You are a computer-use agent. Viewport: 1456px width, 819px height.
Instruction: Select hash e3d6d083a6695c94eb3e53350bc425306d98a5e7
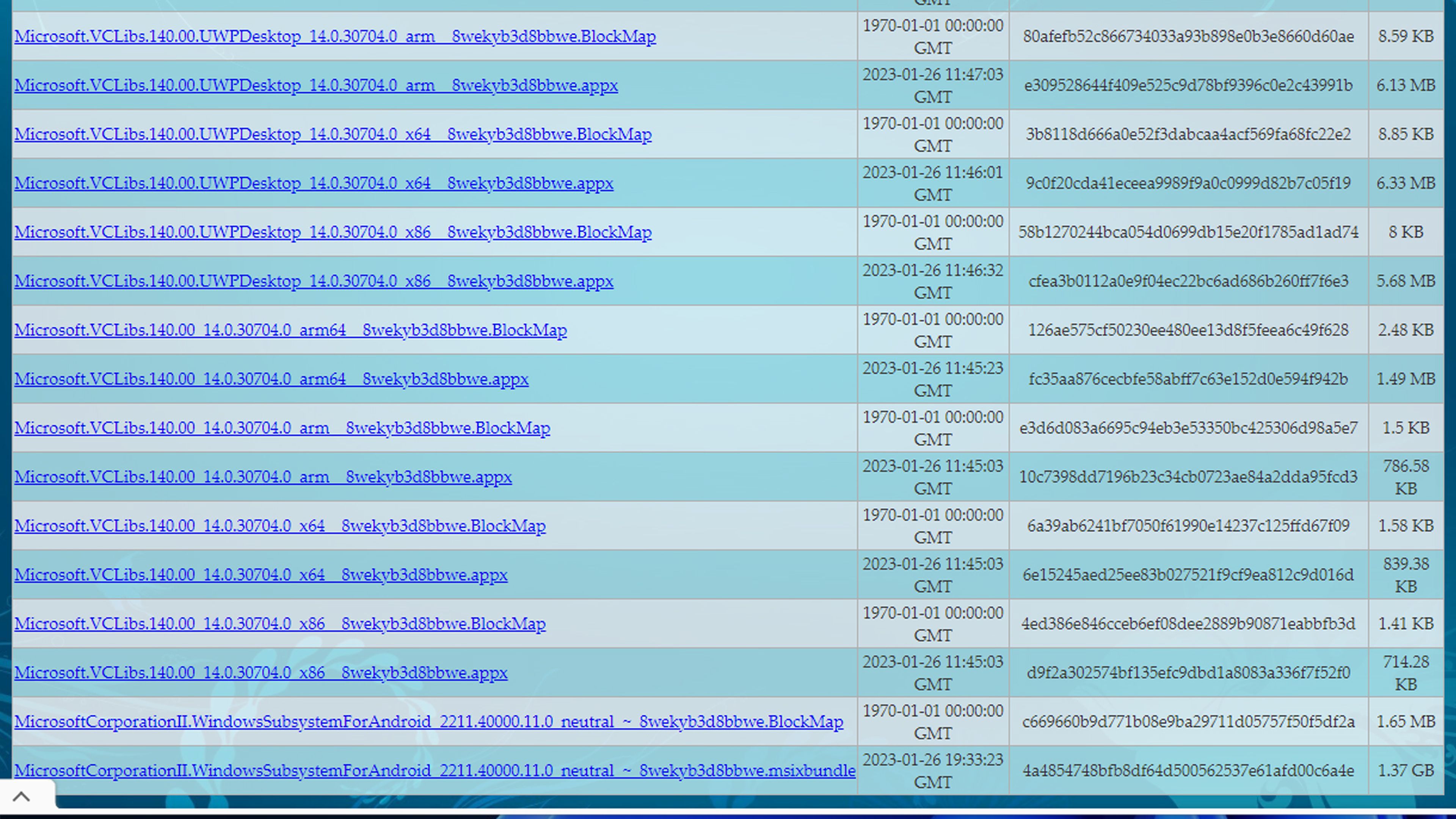tap(1188, 428)
